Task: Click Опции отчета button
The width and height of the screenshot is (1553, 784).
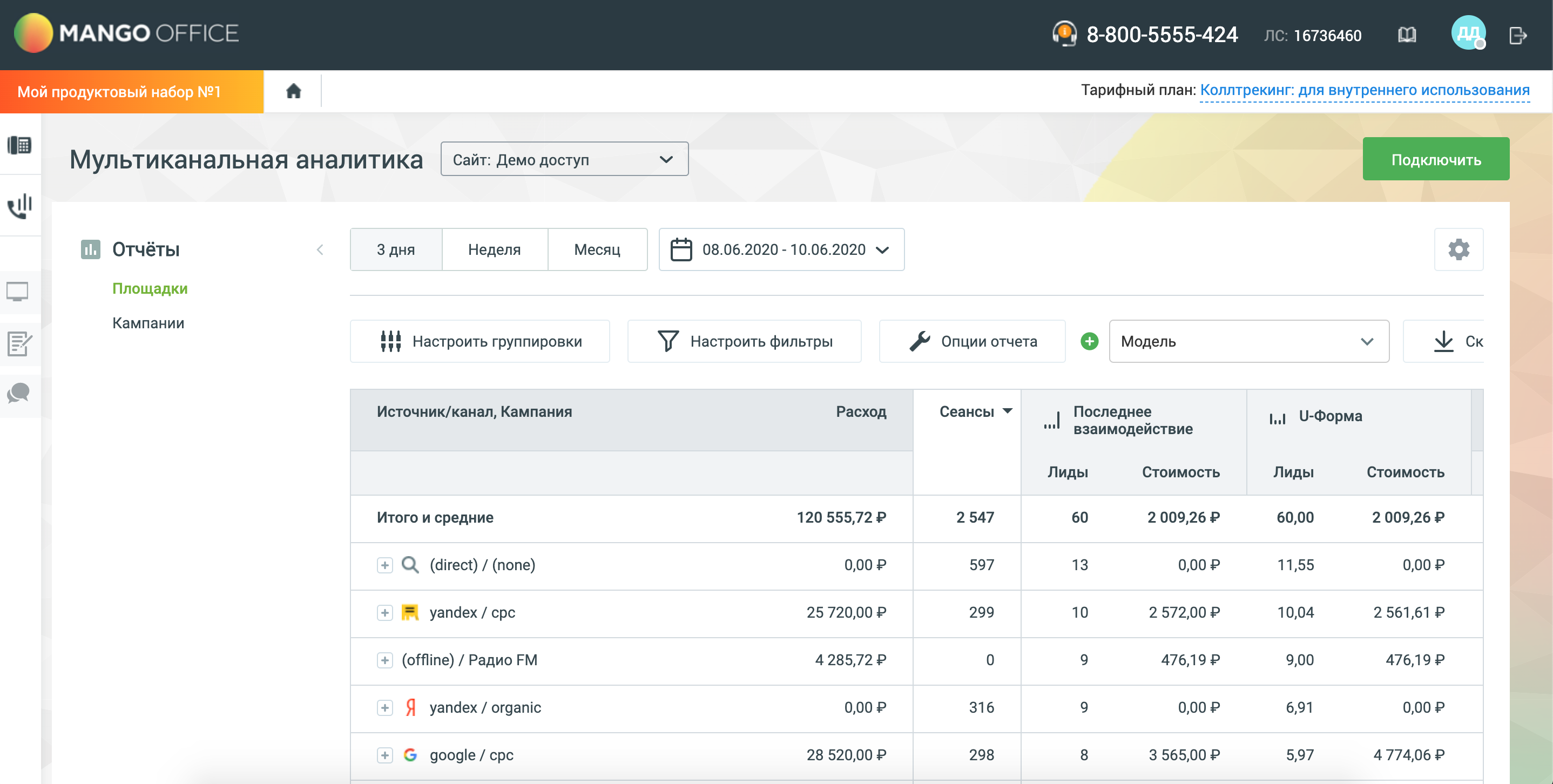Action: pos(972,341)
